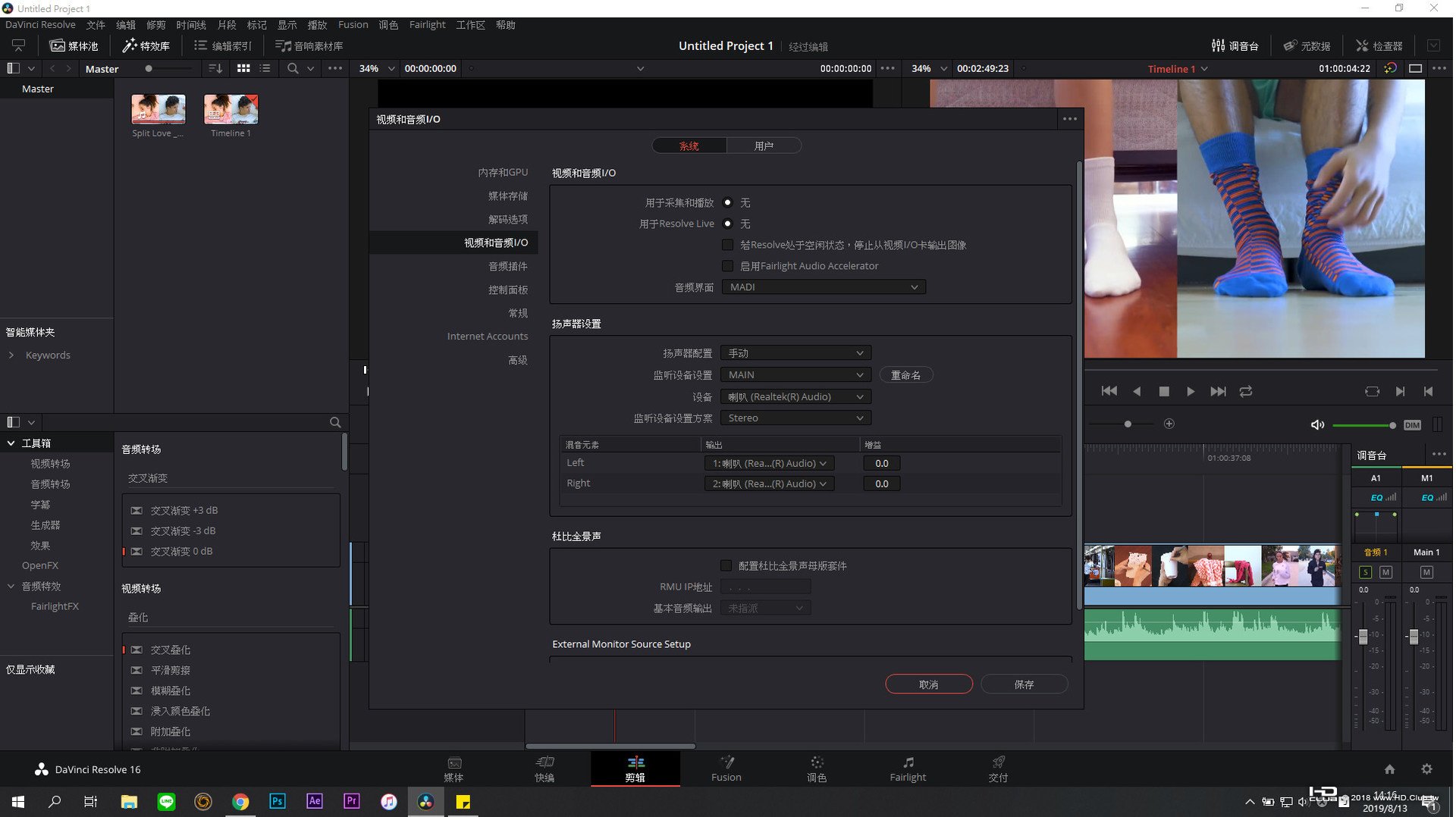Open the 元数据 metadata panel
This screenshot has height=817, width=1456.
point(1307,45)
